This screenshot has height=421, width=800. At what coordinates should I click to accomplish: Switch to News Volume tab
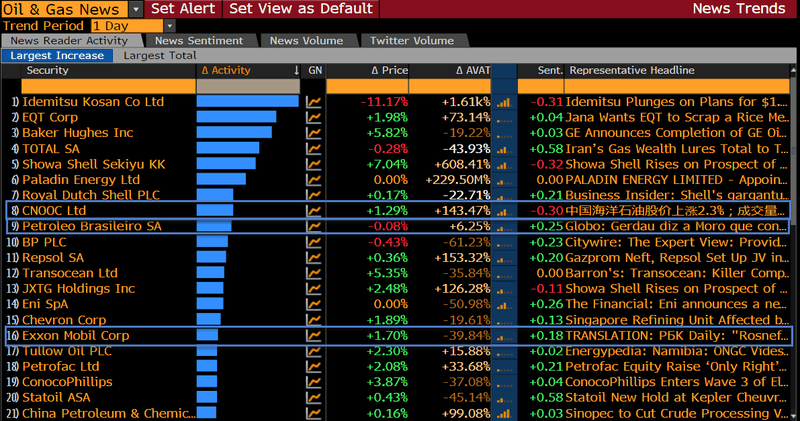coord(307,41)
